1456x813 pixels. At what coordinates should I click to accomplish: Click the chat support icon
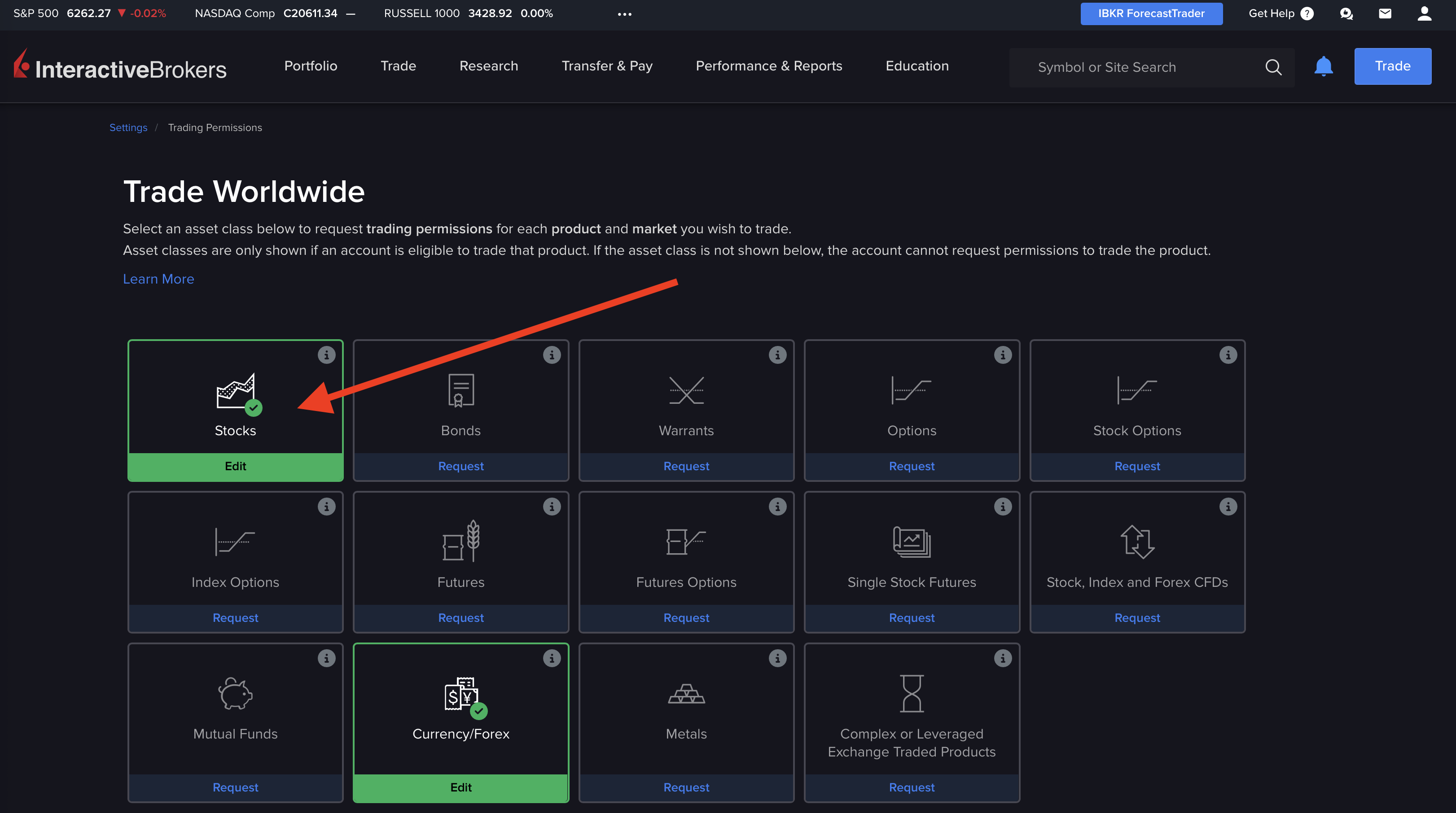point(1346,13)
